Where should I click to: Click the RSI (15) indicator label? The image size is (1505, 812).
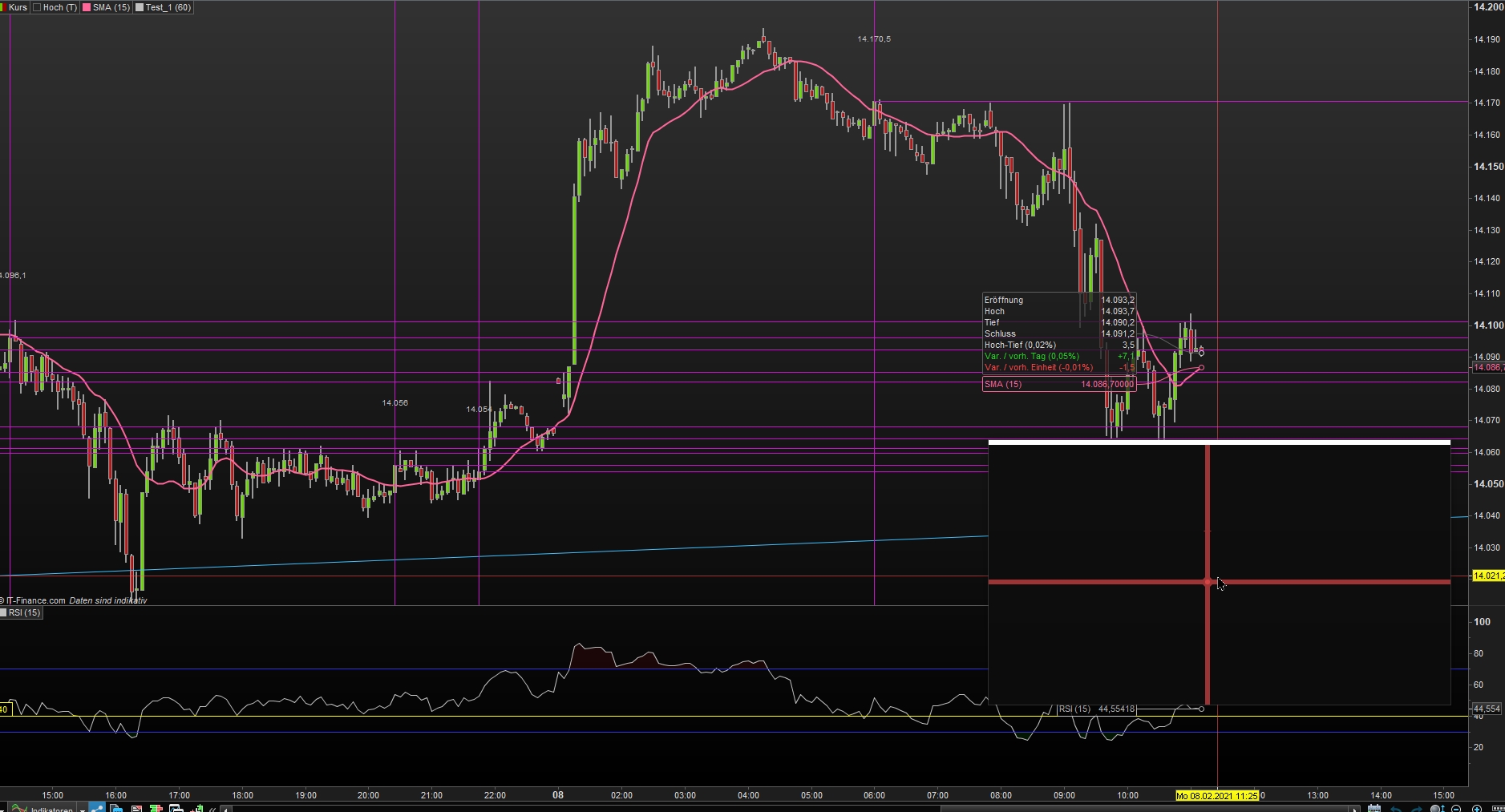click(24, 612)
